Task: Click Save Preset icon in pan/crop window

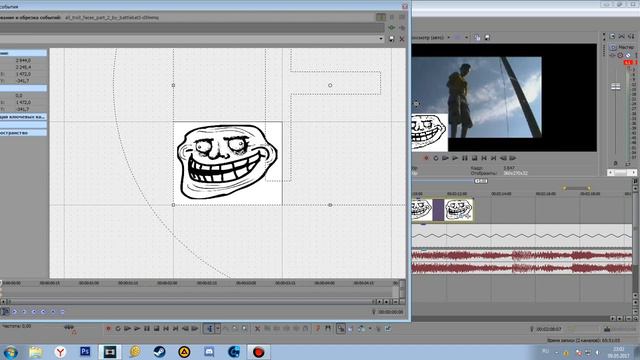Action: [x=391, y=39]
